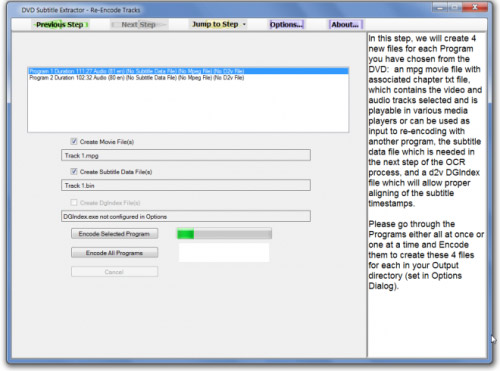The height and width of the screenshot is (371, 500).
Task: Click the Track 1.mpg filename field
Action: coord(186,155)
